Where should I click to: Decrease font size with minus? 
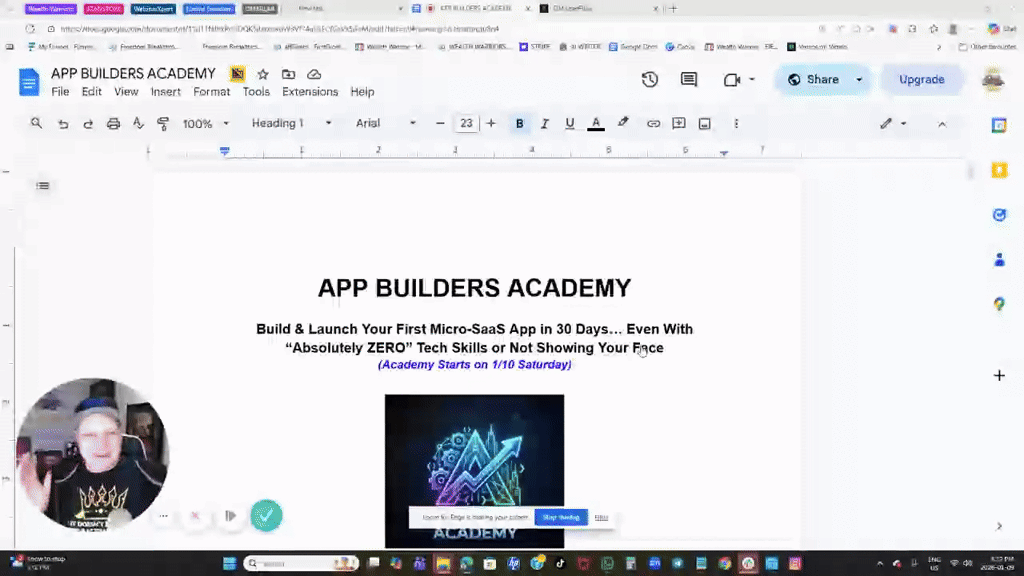click(440, 123)
